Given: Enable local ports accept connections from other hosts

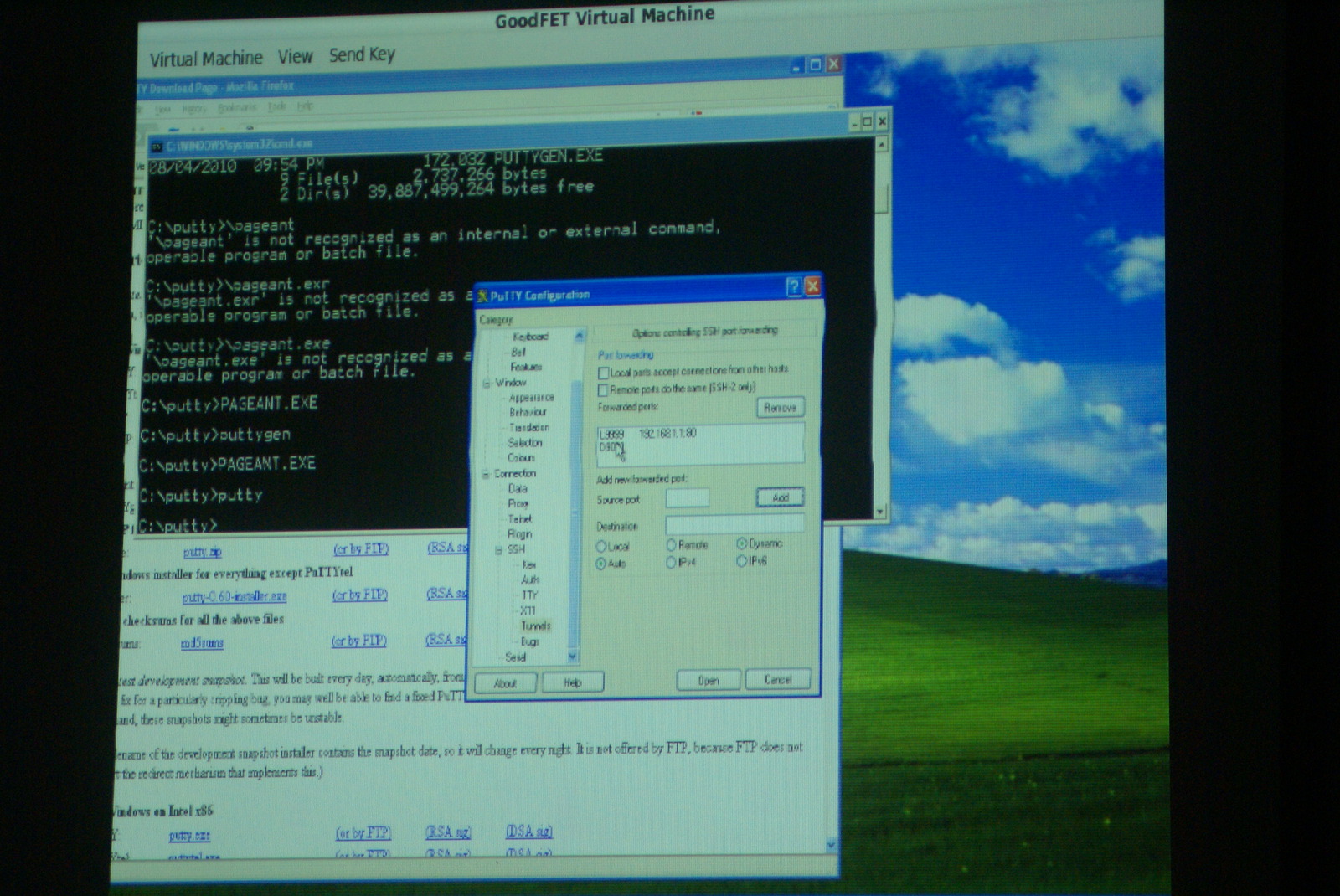Looking at the screenshot, I should (603, 373).
